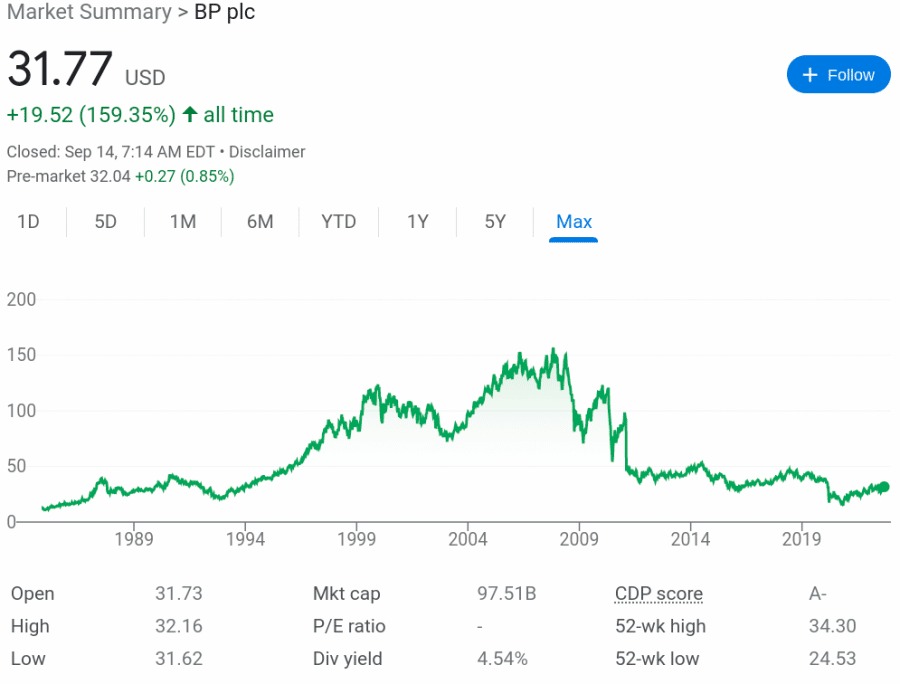Image resolution: width=900 pixels, height=684 pixels.
Task: Click the plus icon in the Follow button
Action: tap(808, 74)
